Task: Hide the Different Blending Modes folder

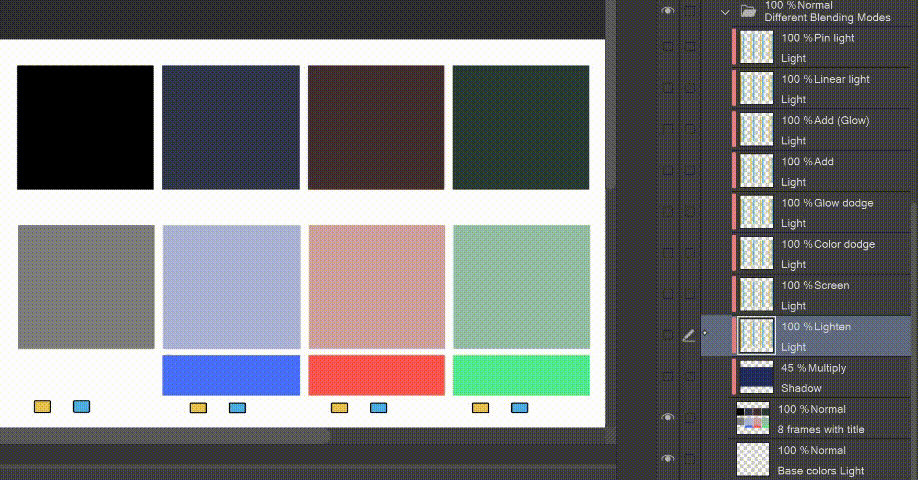Action: click(x=668, y=11)
